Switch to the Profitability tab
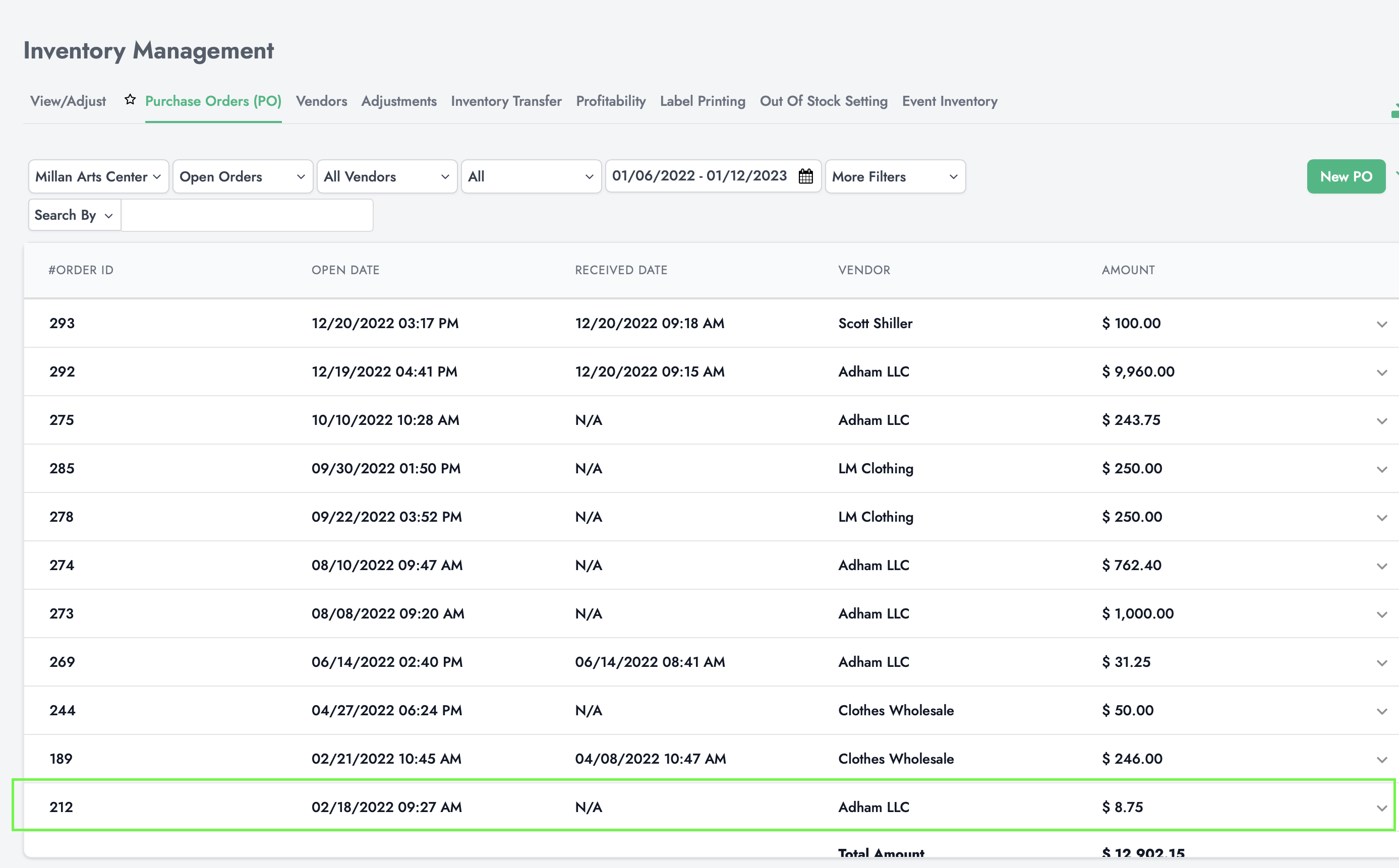Viewport: 1399px width, 868px height. (610, 100)
